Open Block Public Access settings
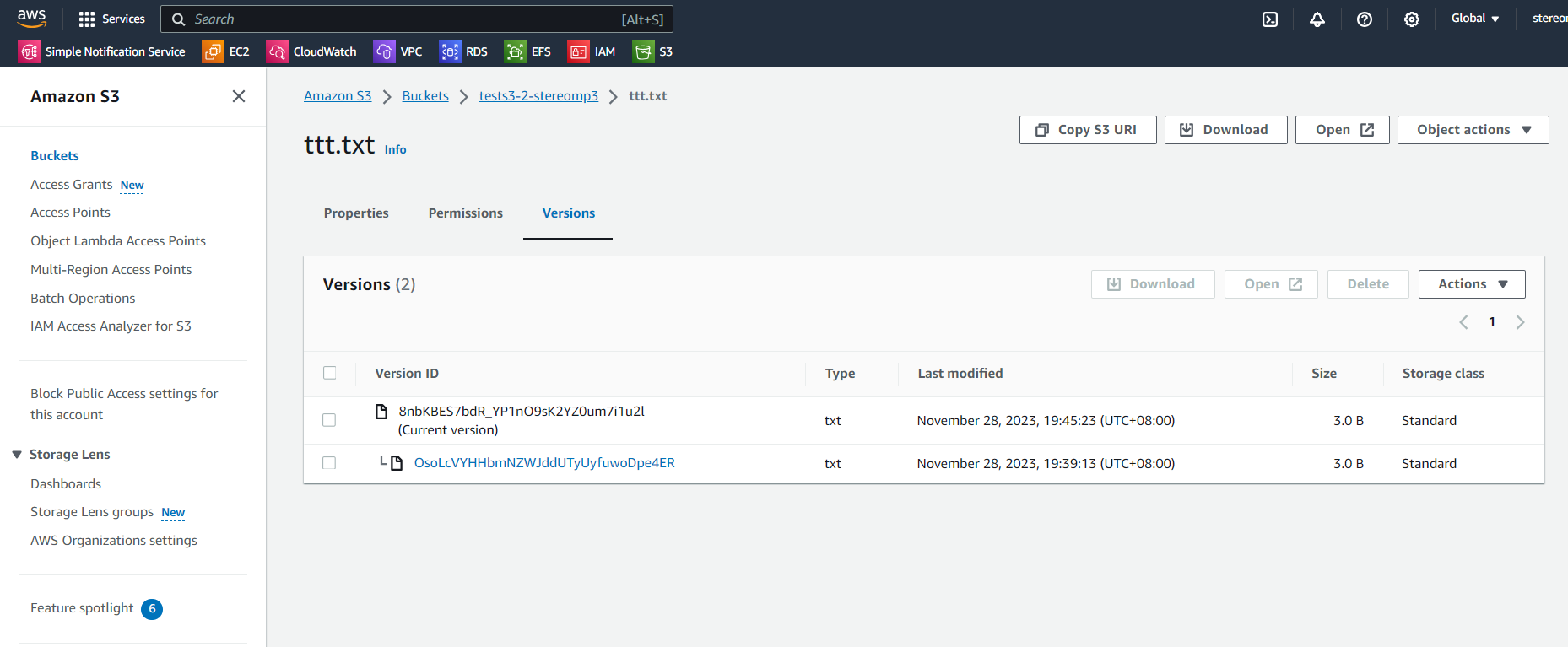This screenshot has width=1568, height=647. pos(124,404)
